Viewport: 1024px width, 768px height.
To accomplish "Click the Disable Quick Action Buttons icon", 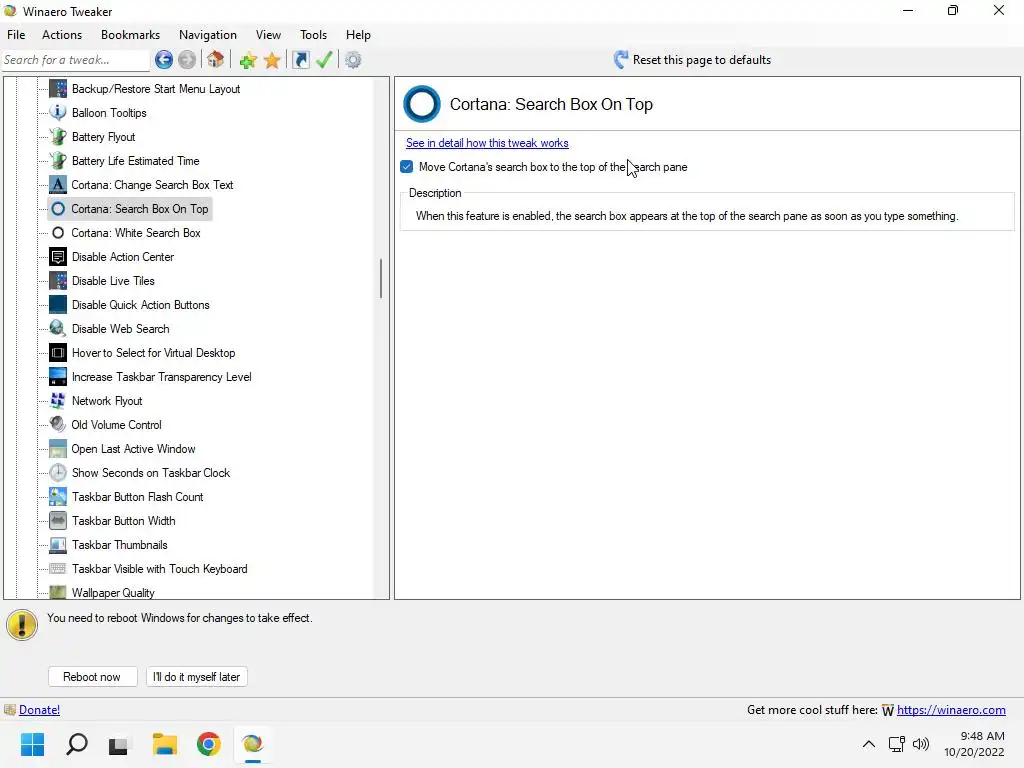I will pyautogui.click(x=58, y=305).
